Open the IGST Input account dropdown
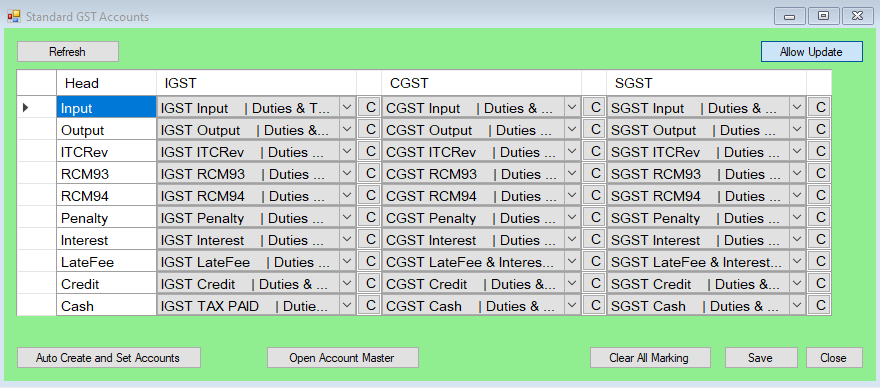The height and width of the screenshot is (388, 880). [347, 107]
